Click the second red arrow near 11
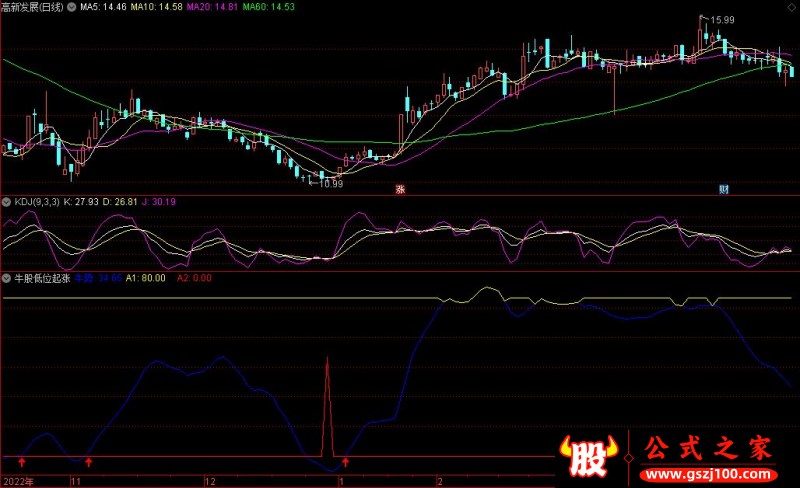The height and width of the screenshot is (488, 800). tap(89, 462)
